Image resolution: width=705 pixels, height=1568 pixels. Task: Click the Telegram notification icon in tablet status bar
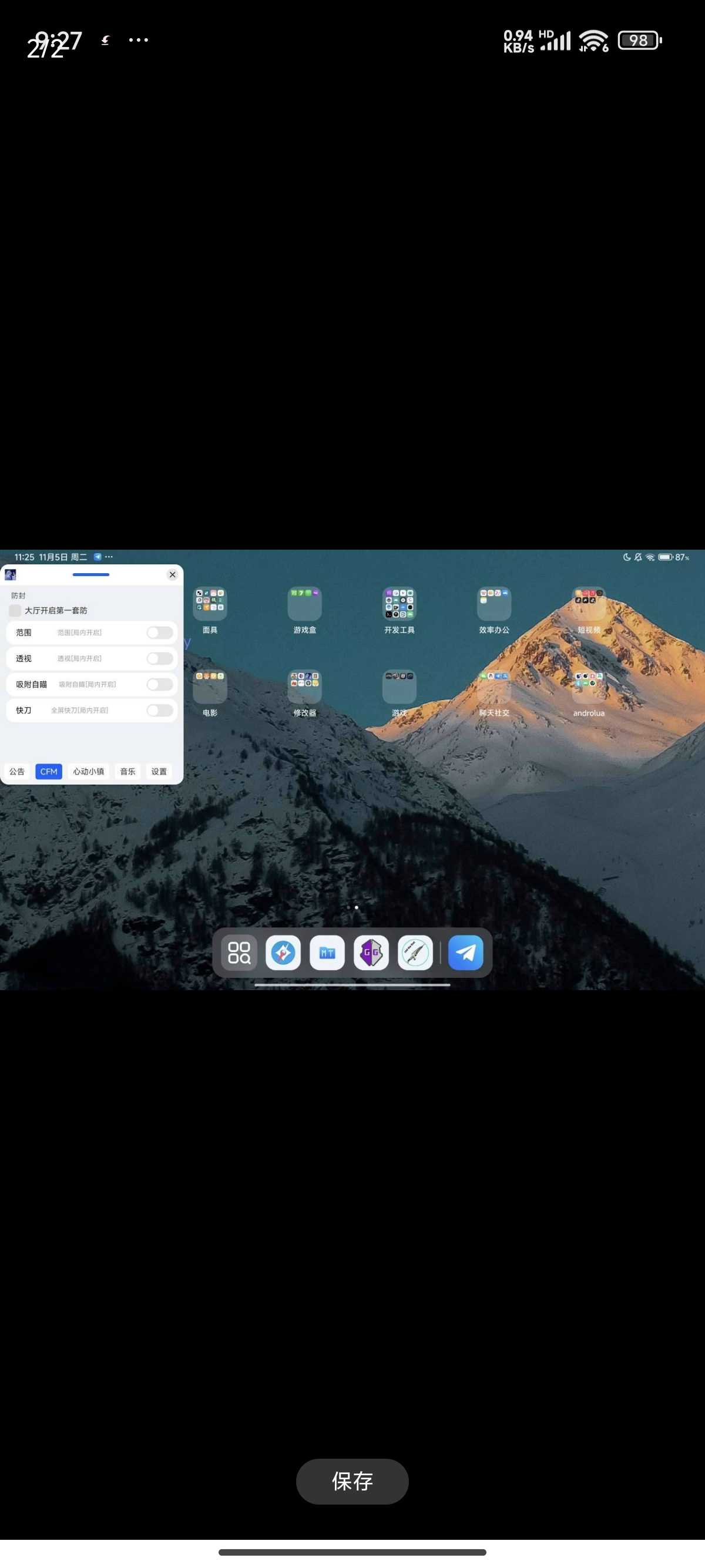pos(98,556)
